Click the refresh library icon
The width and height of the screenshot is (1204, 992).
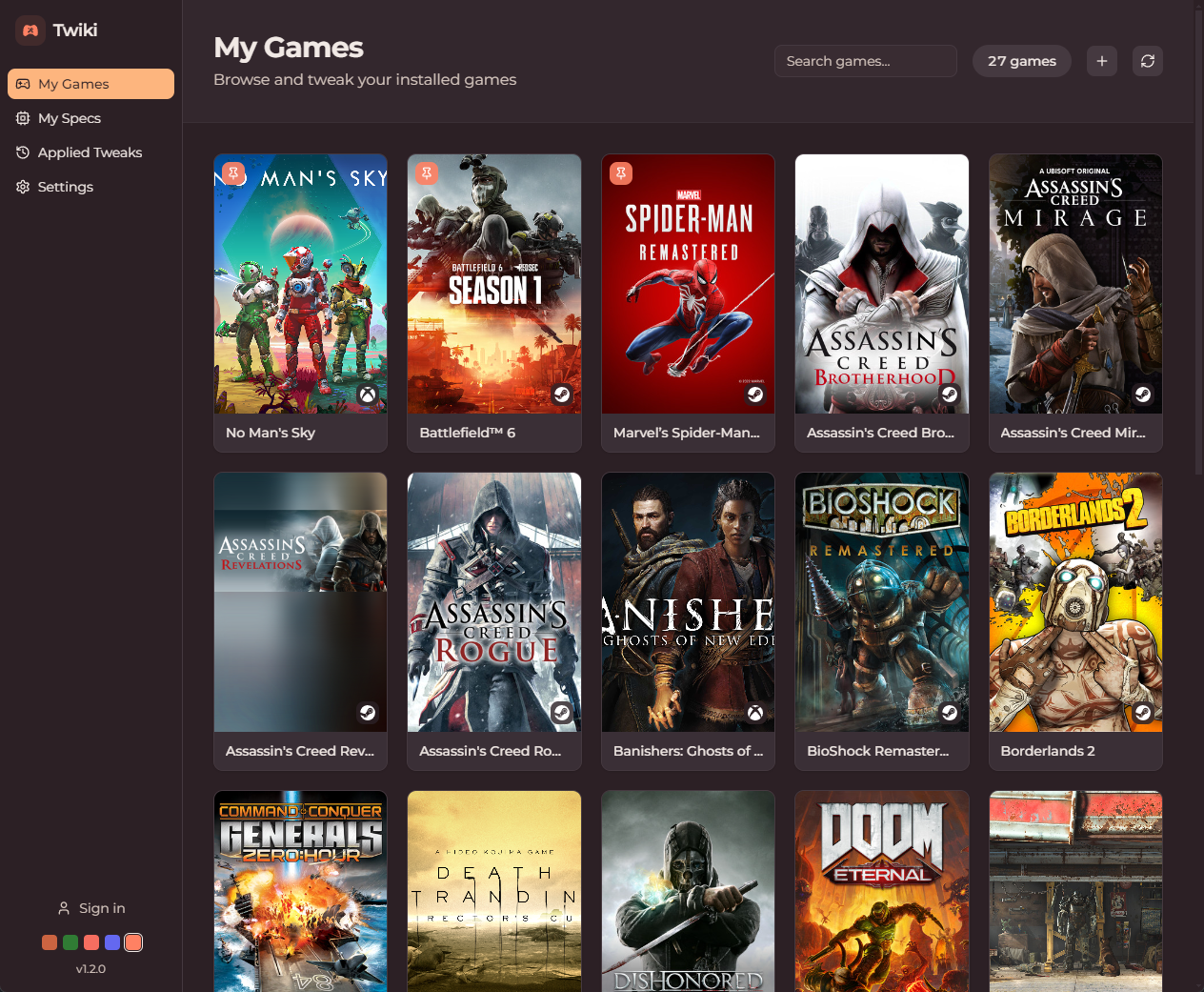point(1147,60)
